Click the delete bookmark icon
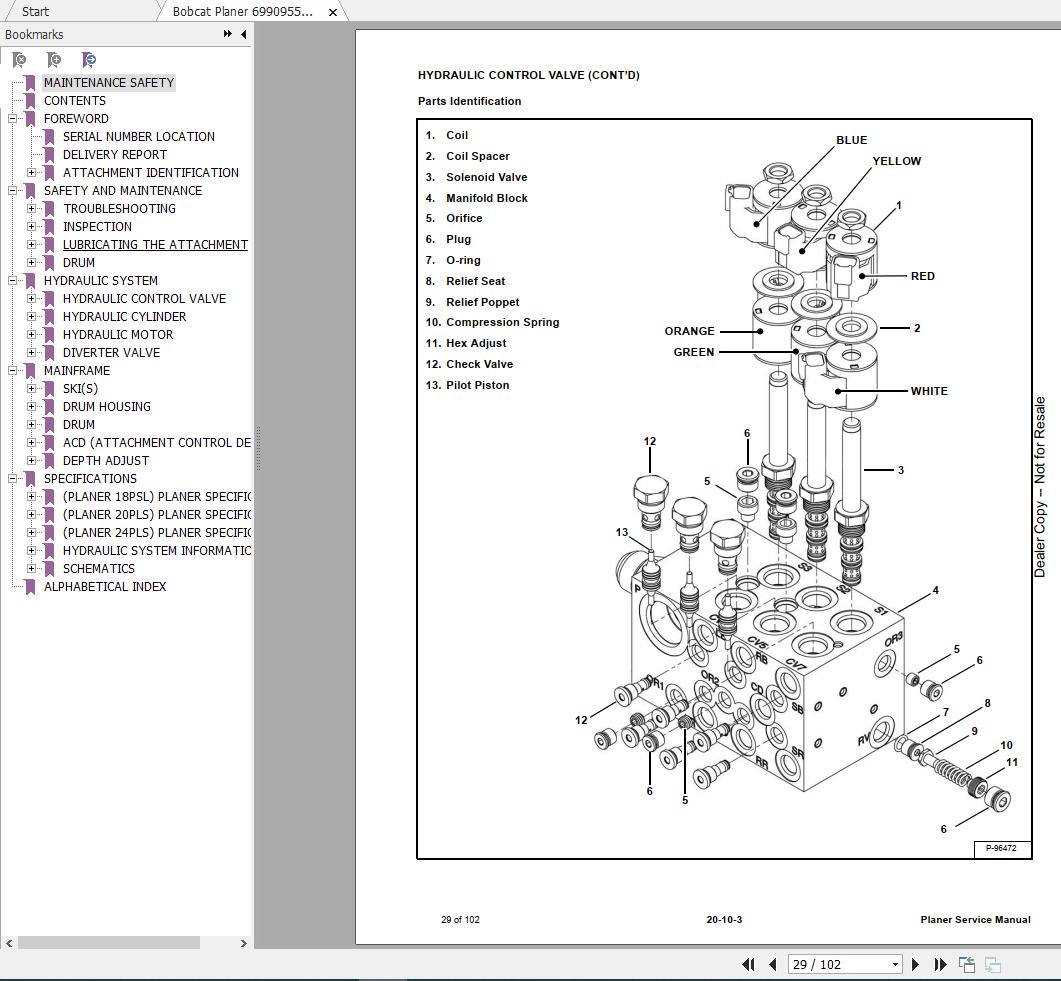 point(18,60)
